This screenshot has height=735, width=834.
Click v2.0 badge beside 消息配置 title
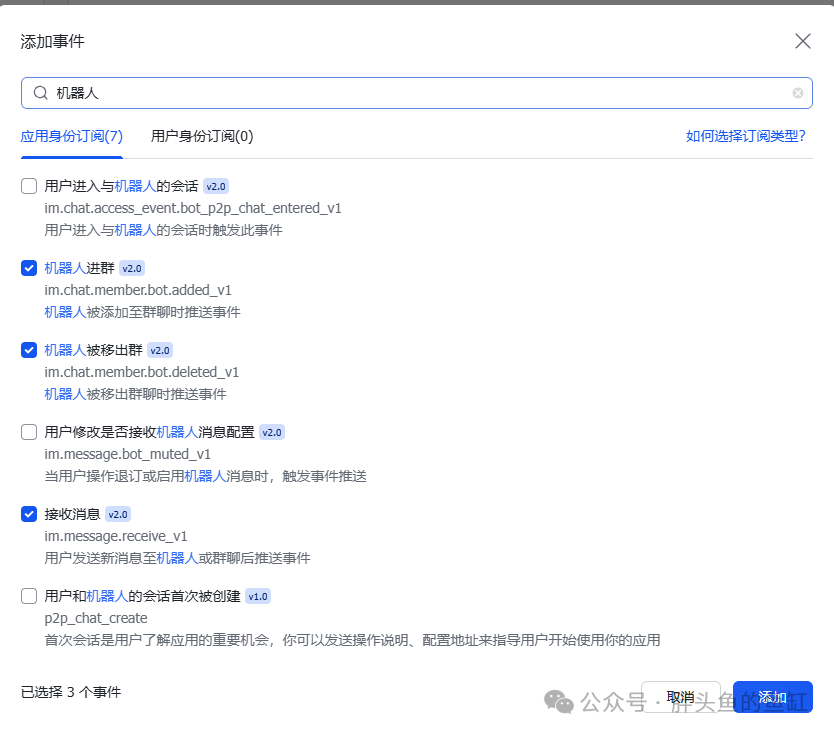click(272, 432)
